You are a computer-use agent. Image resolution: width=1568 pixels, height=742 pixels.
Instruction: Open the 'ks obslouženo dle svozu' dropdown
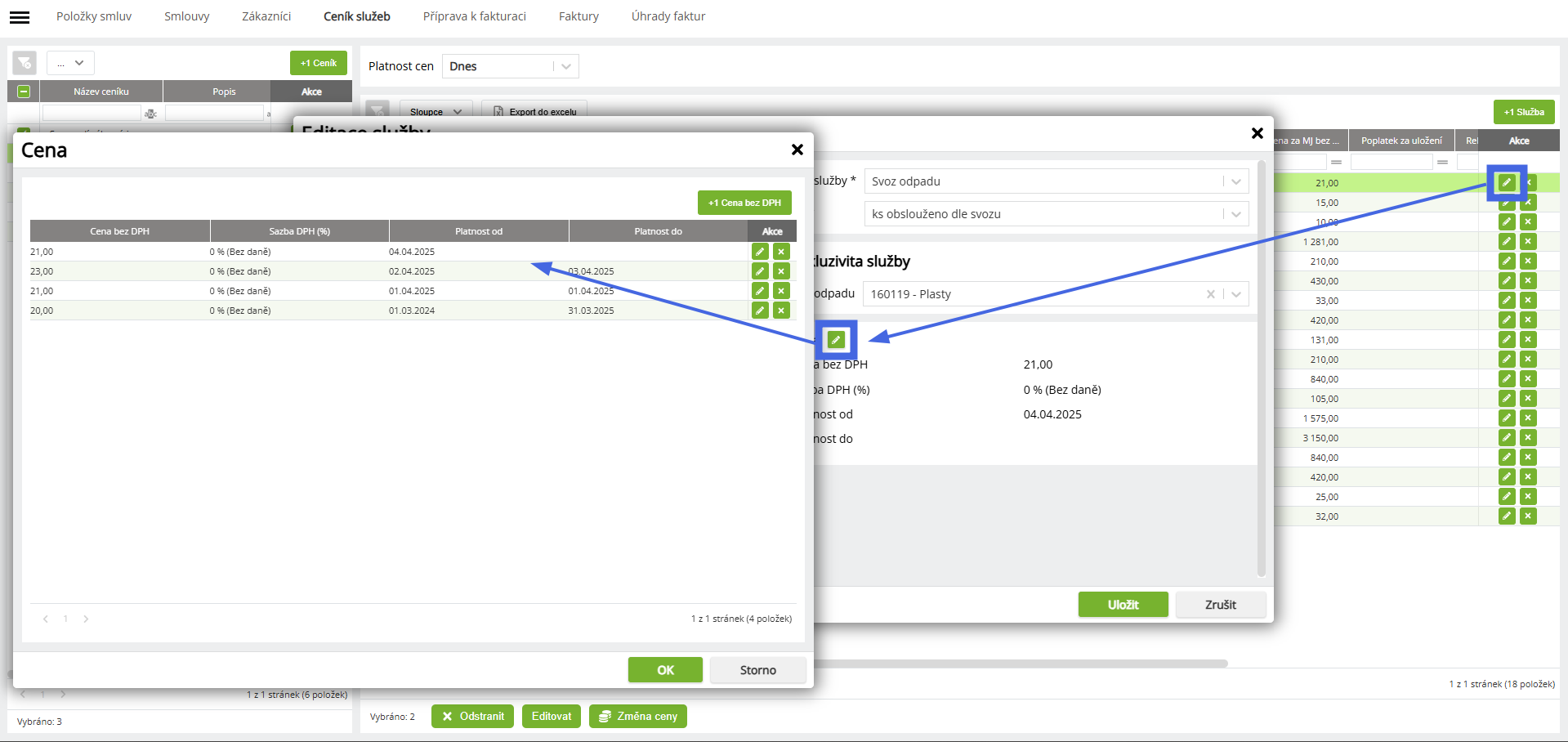1057,214
